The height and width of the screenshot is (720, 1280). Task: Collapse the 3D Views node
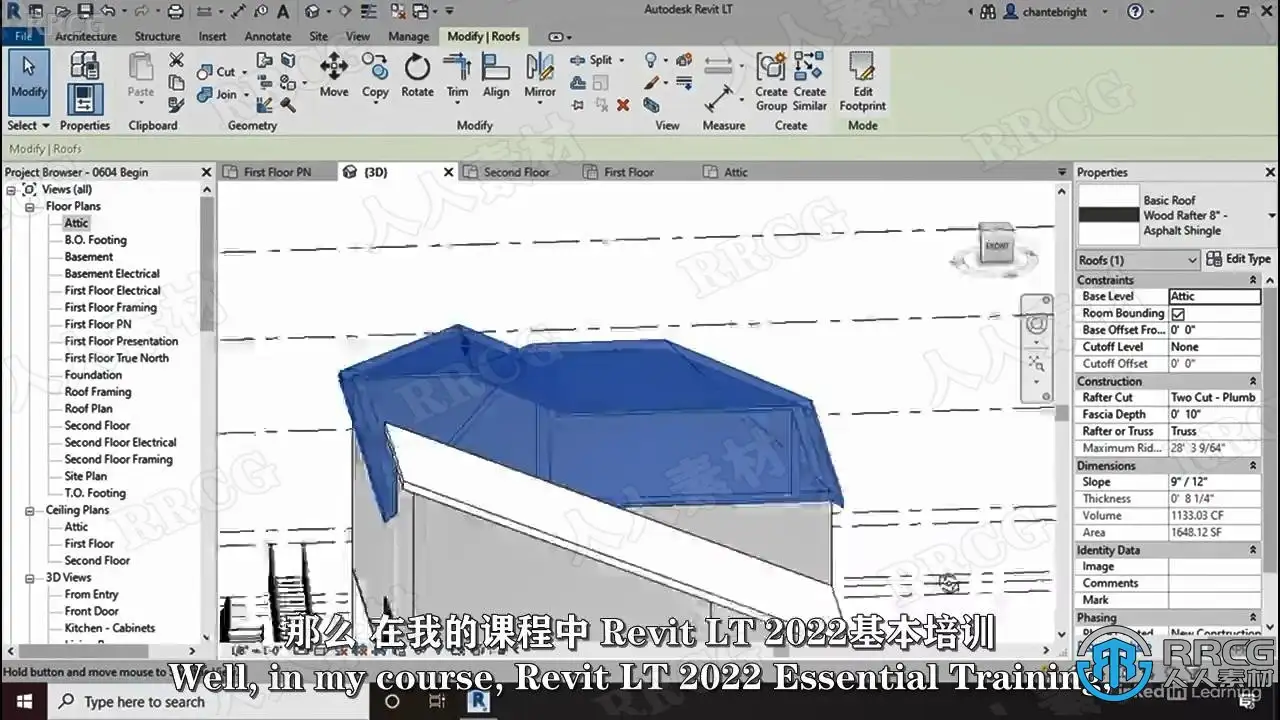[x=30, y=578]
